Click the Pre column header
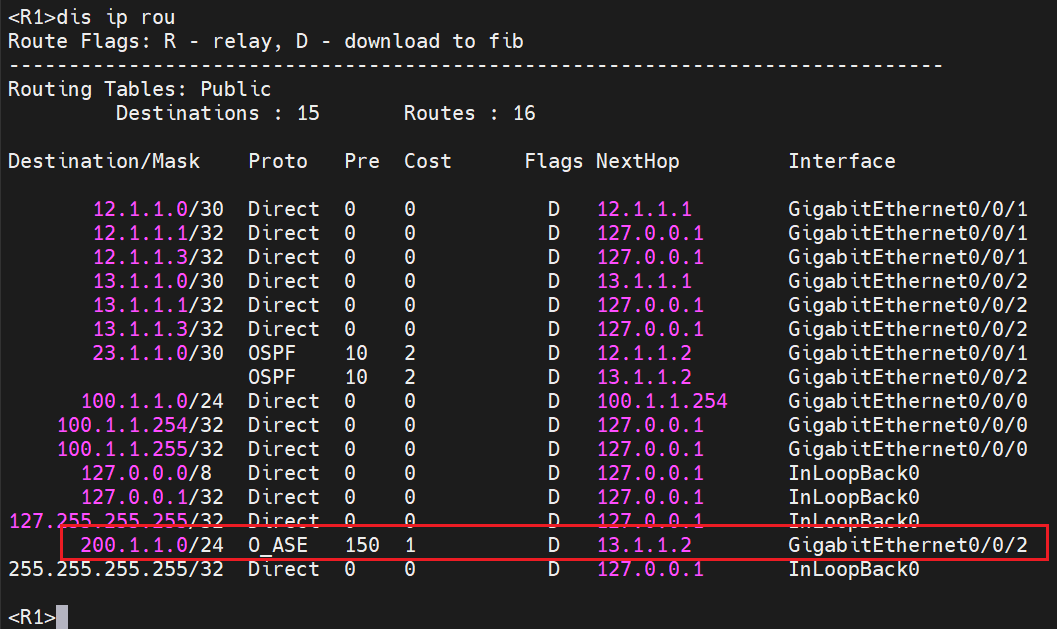Viewport: 1057px width, 629px height. click(x=362, y=161)
